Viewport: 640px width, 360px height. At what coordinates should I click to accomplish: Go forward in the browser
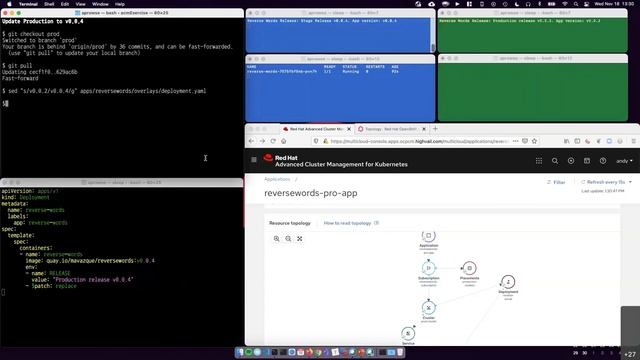(x=262, y=141)
